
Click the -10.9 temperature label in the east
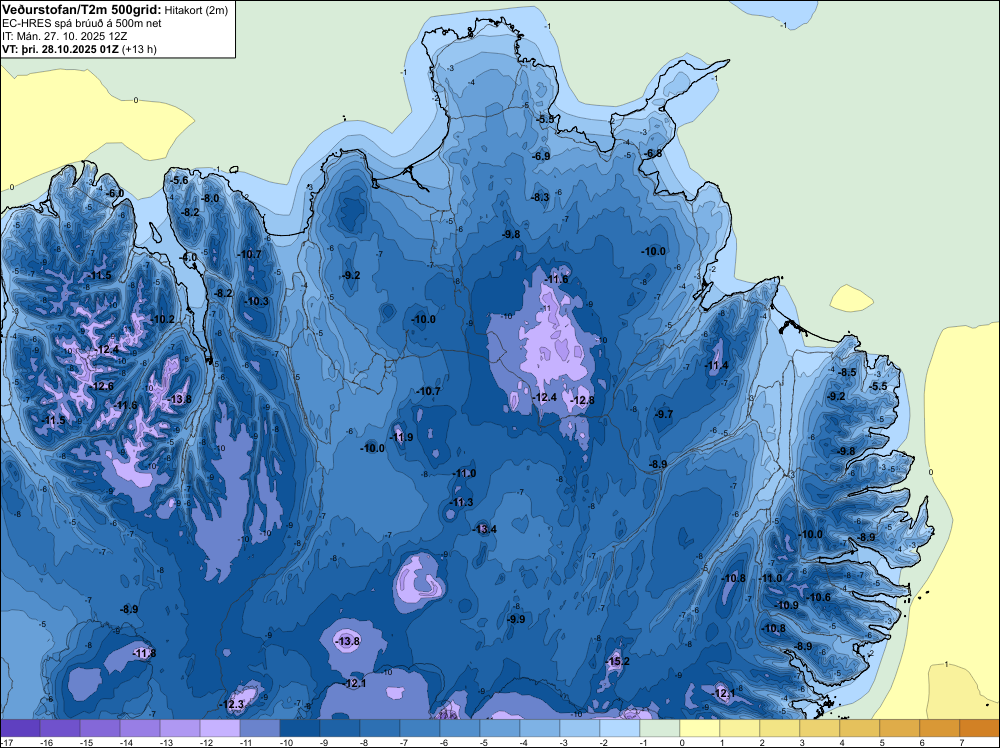pos(786,605)
